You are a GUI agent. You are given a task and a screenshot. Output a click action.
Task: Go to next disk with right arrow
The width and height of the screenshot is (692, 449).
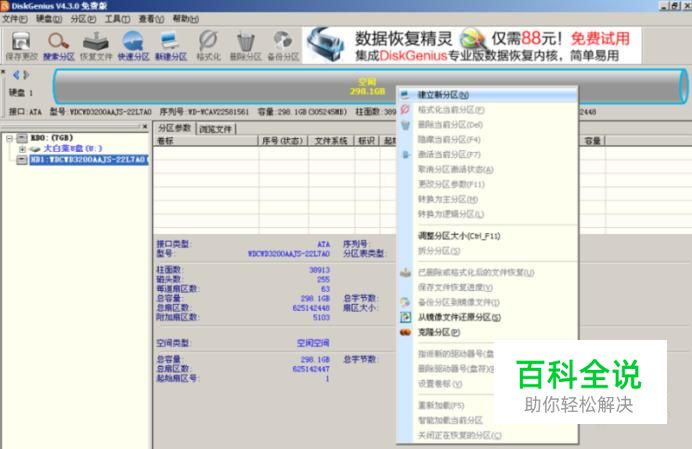[26, 75]
